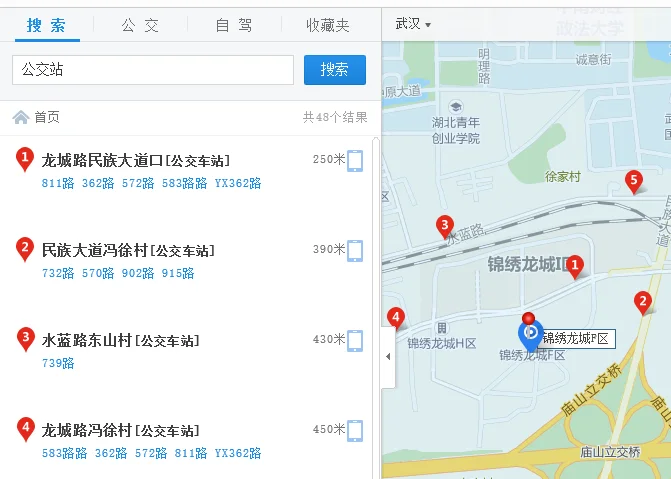Image resolution: width=671 pixels, height=479 pixels.
Task: Go to 首页 via the home icon
Action: 21,117
